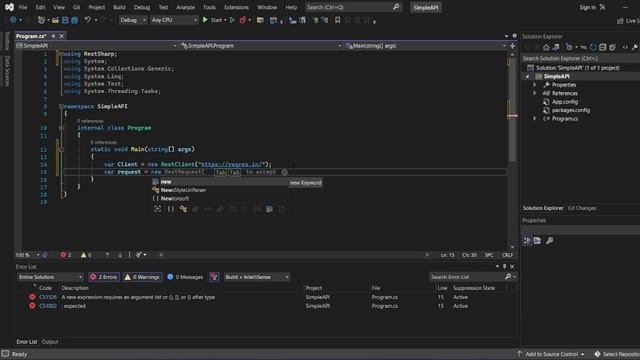Click the View Code icon in Solution Explorer
Viewport: 640px width, 360px height.
pyautogui.click(x=625, y=47)
